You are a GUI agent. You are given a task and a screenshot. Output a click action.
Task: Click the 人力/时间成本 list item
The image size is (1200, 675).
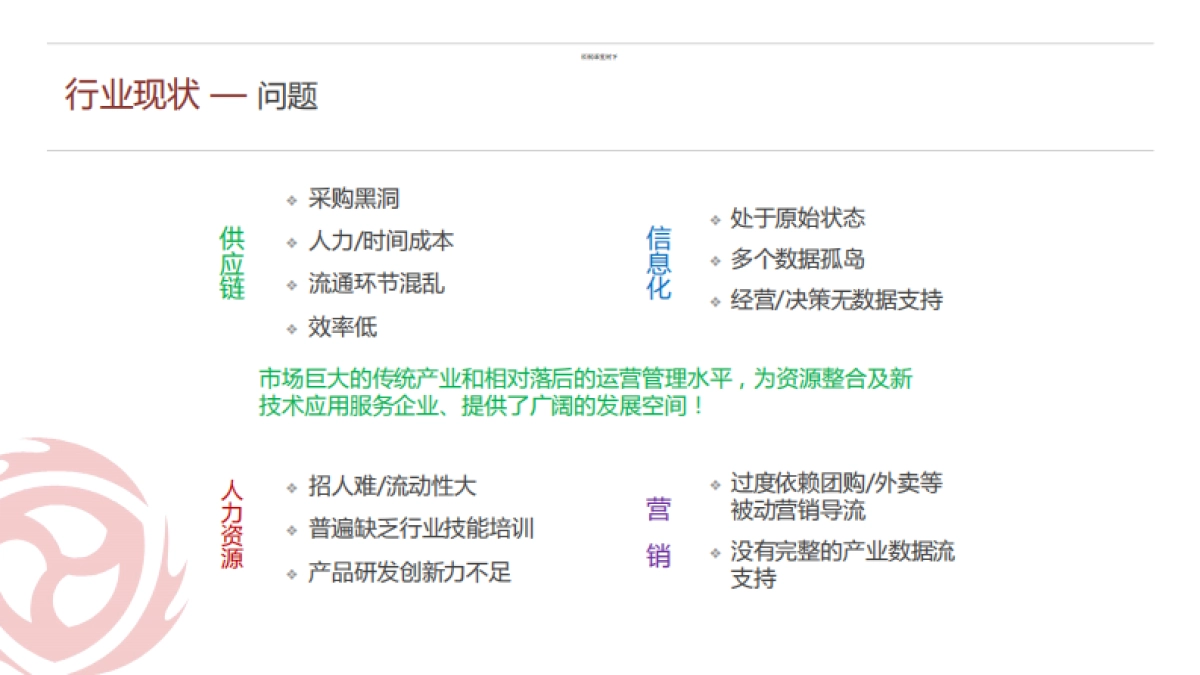[383, 241]
